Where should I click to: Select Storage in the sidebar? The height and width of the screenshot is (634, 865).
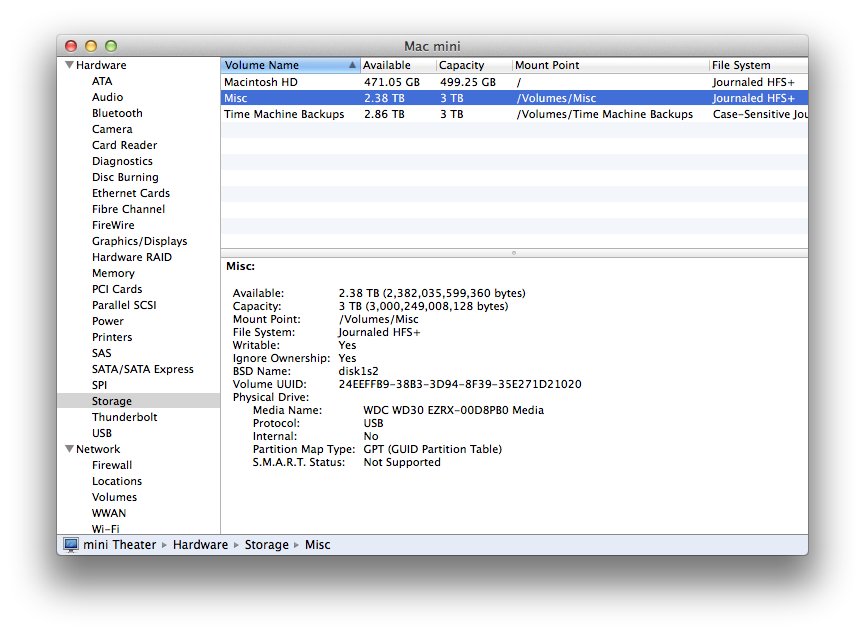[138, 401]
